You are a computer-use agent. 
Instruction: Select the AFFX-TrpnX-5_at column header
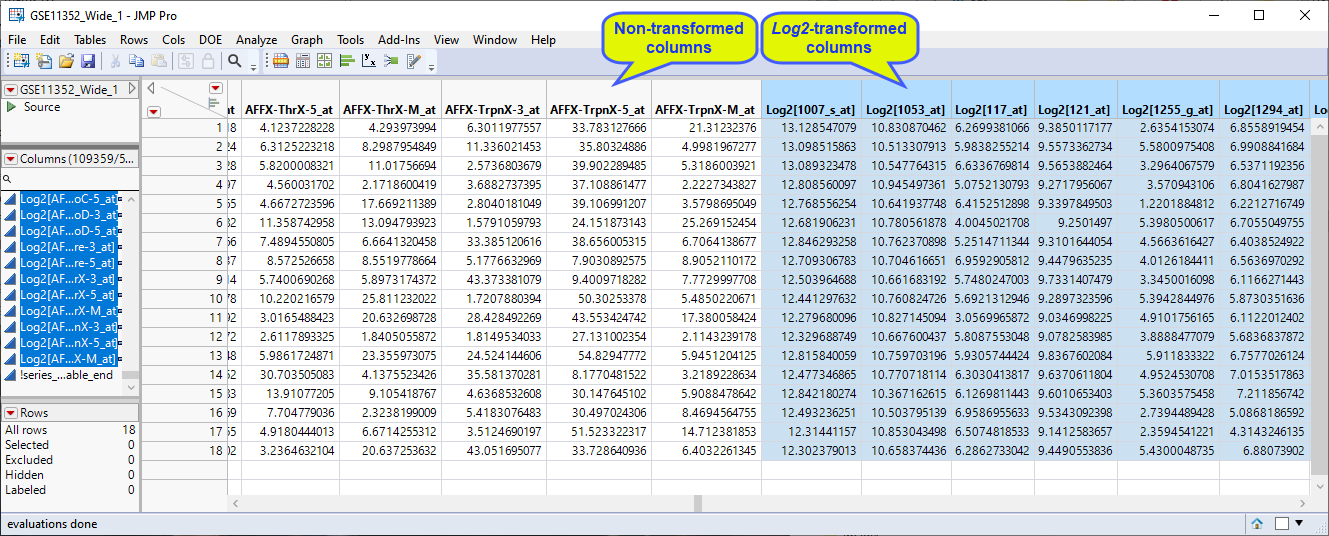click(598, 110)
